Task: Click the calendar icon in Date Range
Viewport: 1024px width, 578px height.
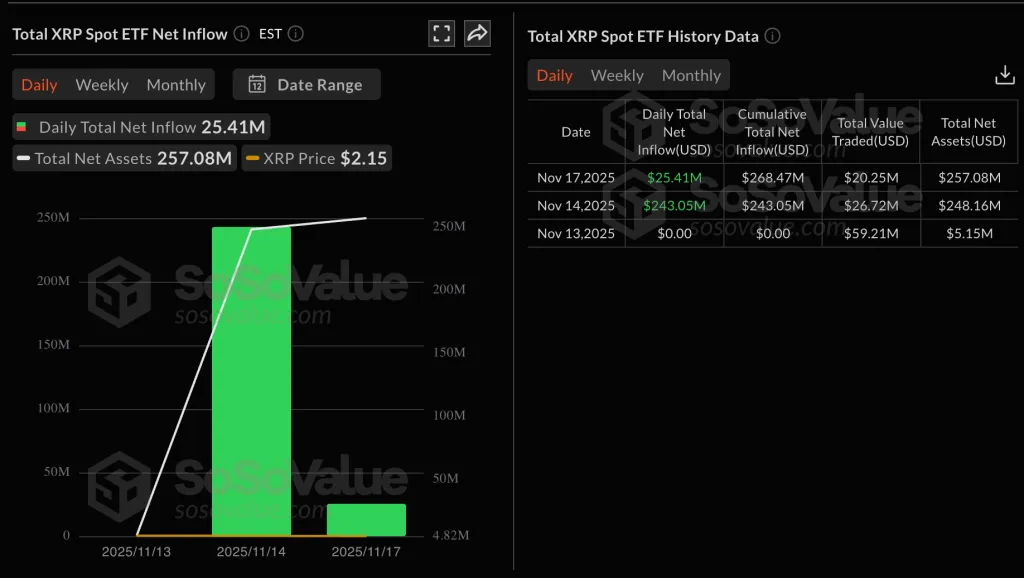Action: (x=257, y=84)
